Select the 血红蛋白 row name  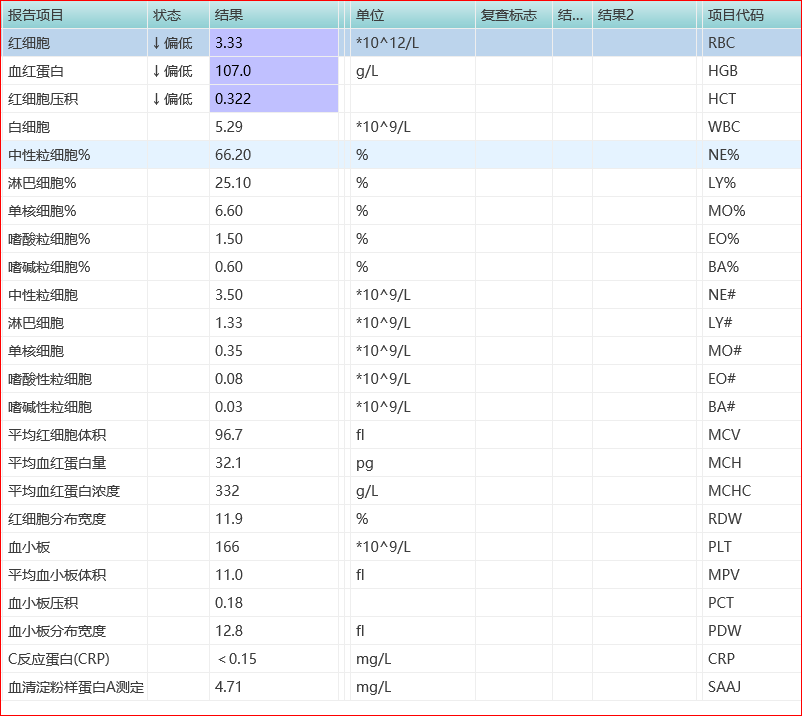coord(36,71)
